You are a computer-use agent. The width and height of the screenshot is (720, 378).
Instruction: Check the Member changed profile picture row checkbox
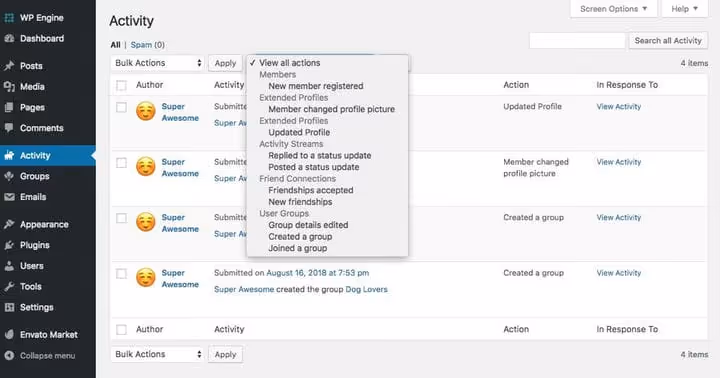(x=121, y=163)
